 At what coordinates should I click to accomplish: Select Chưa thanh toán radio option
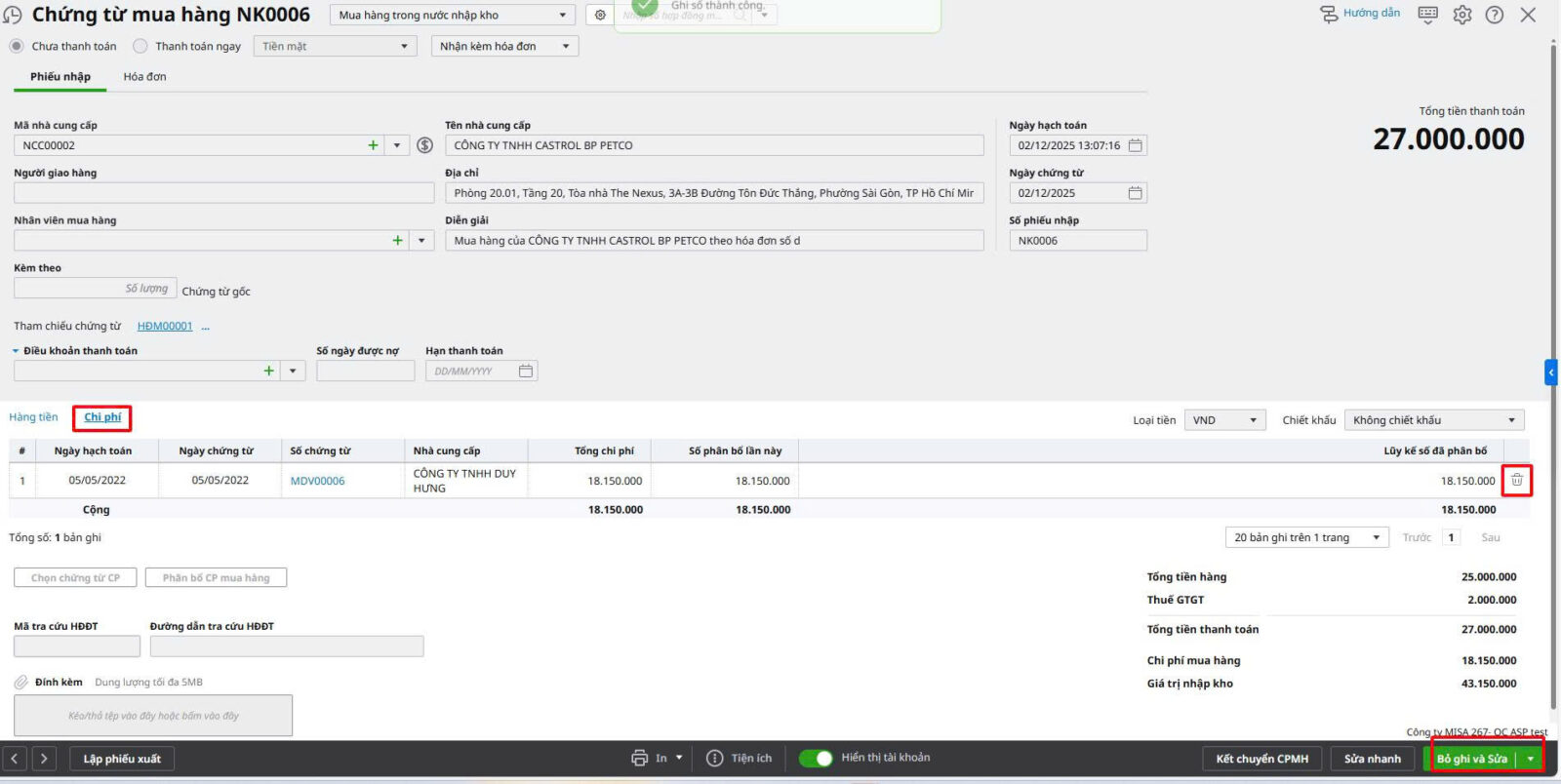[x=17, y=46]
